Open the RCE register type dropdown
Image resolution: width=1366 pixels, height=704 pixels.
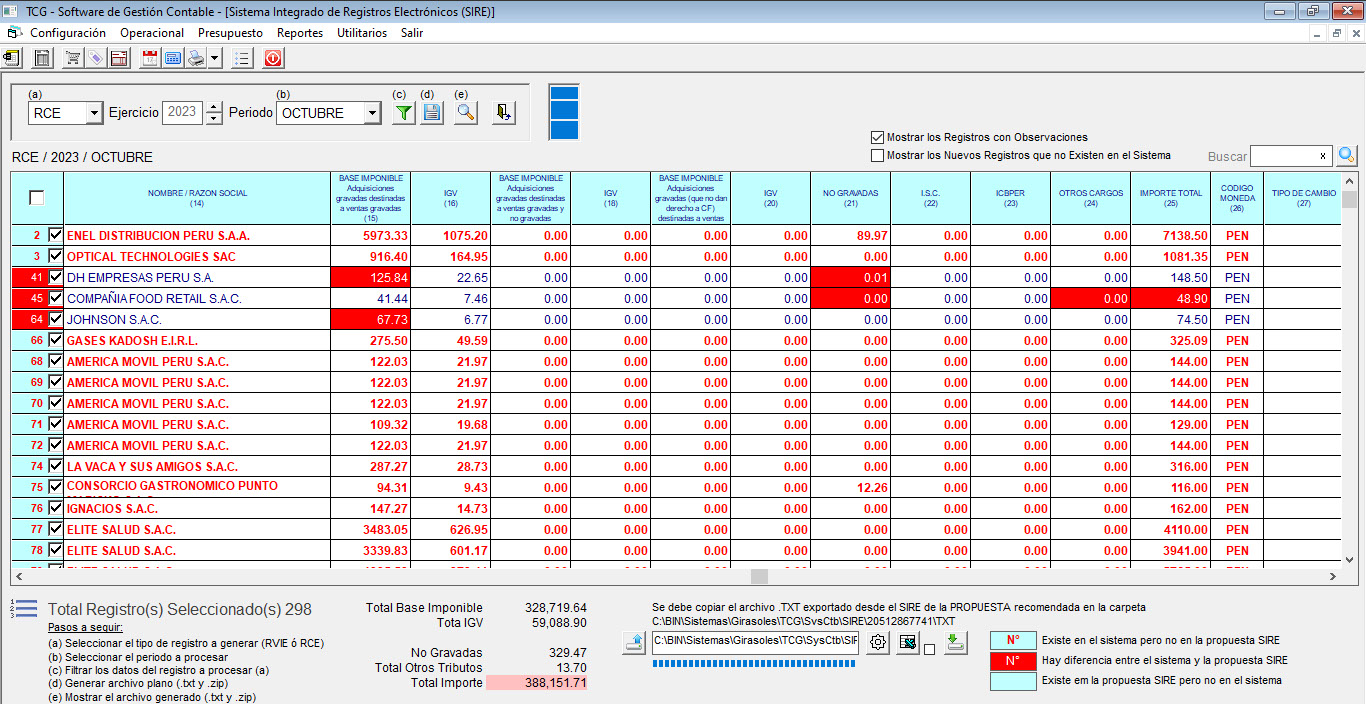[x=95, y=113]
